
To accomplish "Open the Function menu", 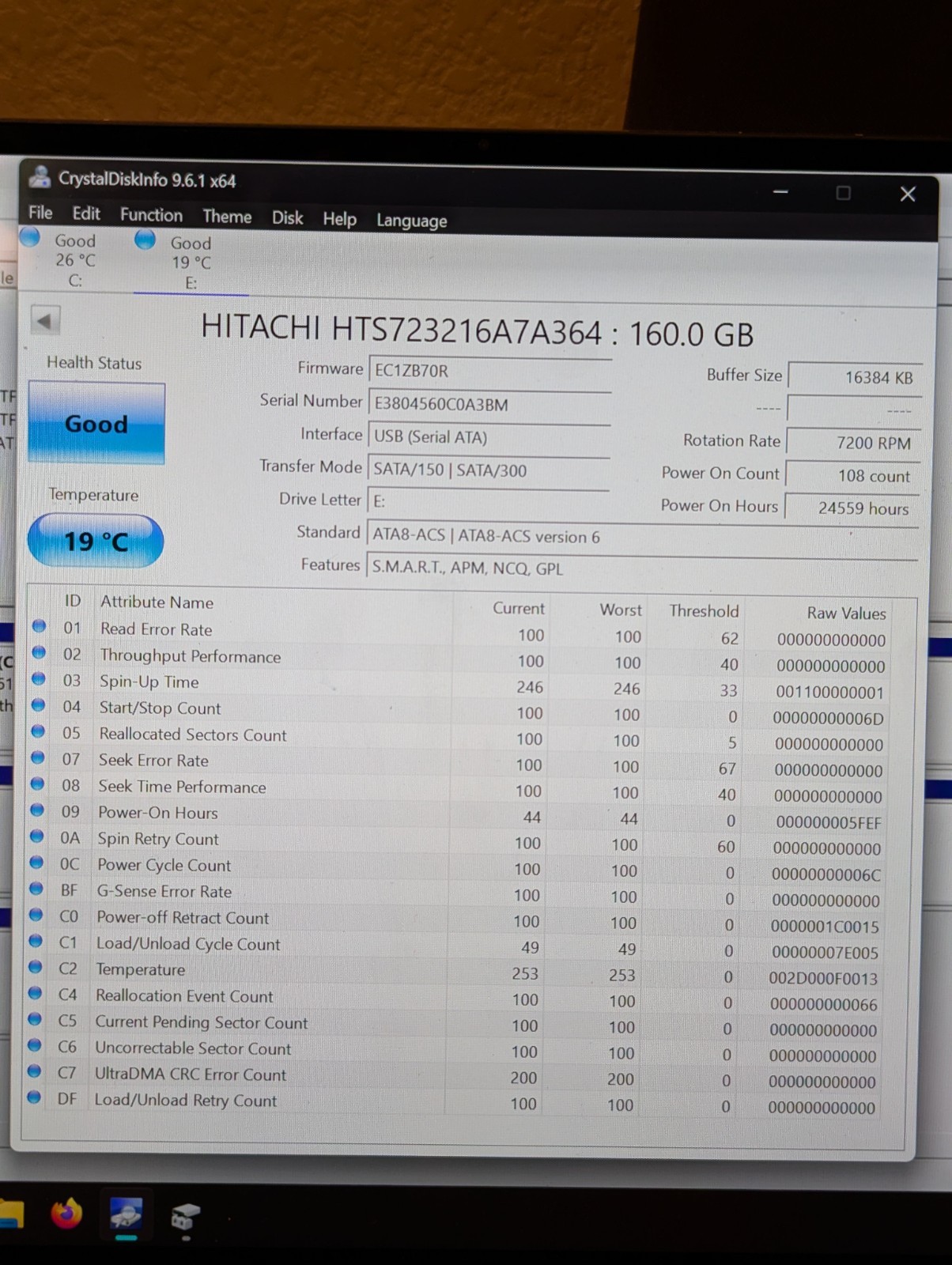I will point(151,215).
